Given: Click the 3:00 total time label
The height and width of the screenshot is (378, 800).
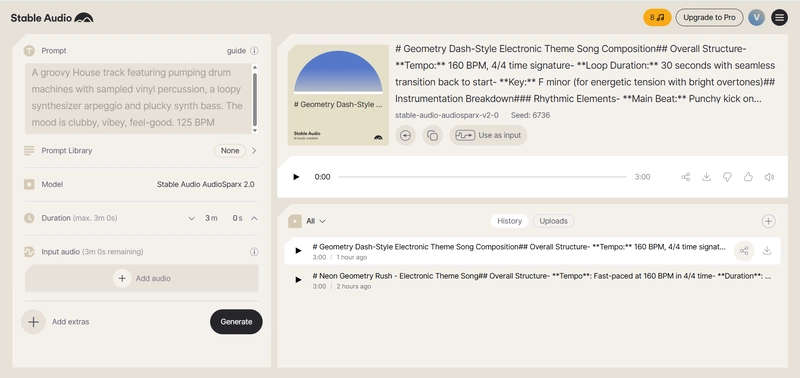Looking at the screenshot, I should (642, 177).
